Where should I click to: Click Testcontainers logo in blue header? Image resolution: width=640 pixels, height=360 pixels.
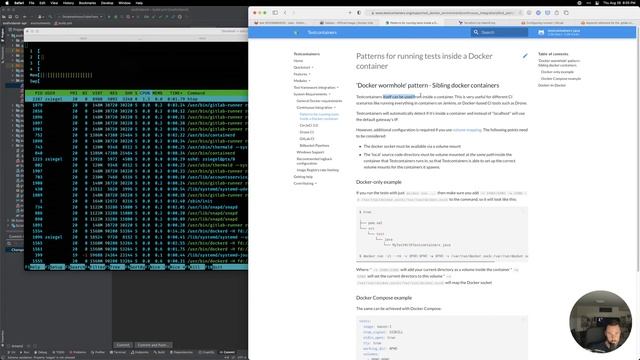[x=296, y=32]
